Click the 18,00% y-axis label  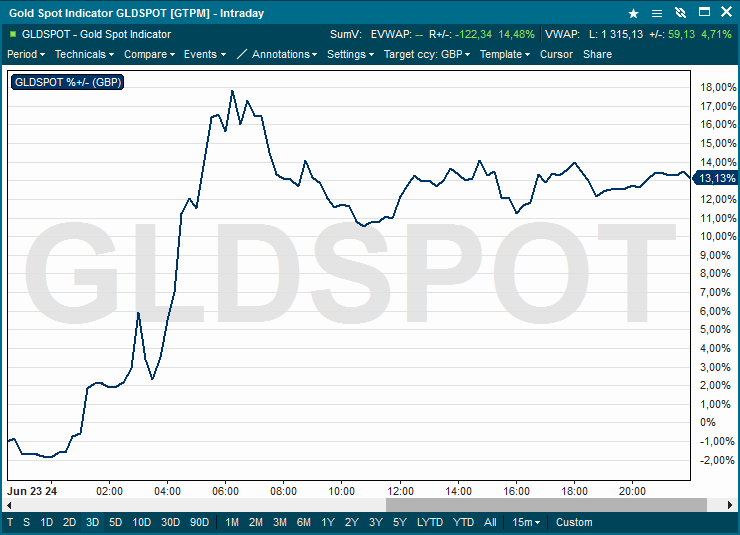718,87
